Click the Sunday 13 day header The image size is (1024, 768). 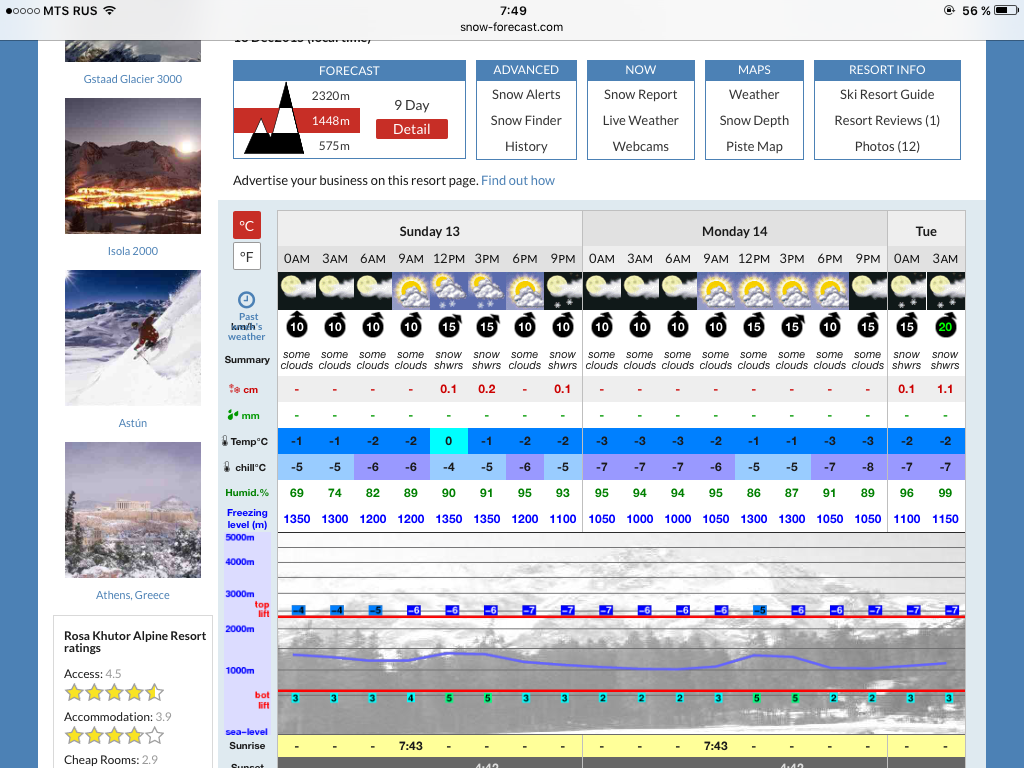click(x=430, y=231)
